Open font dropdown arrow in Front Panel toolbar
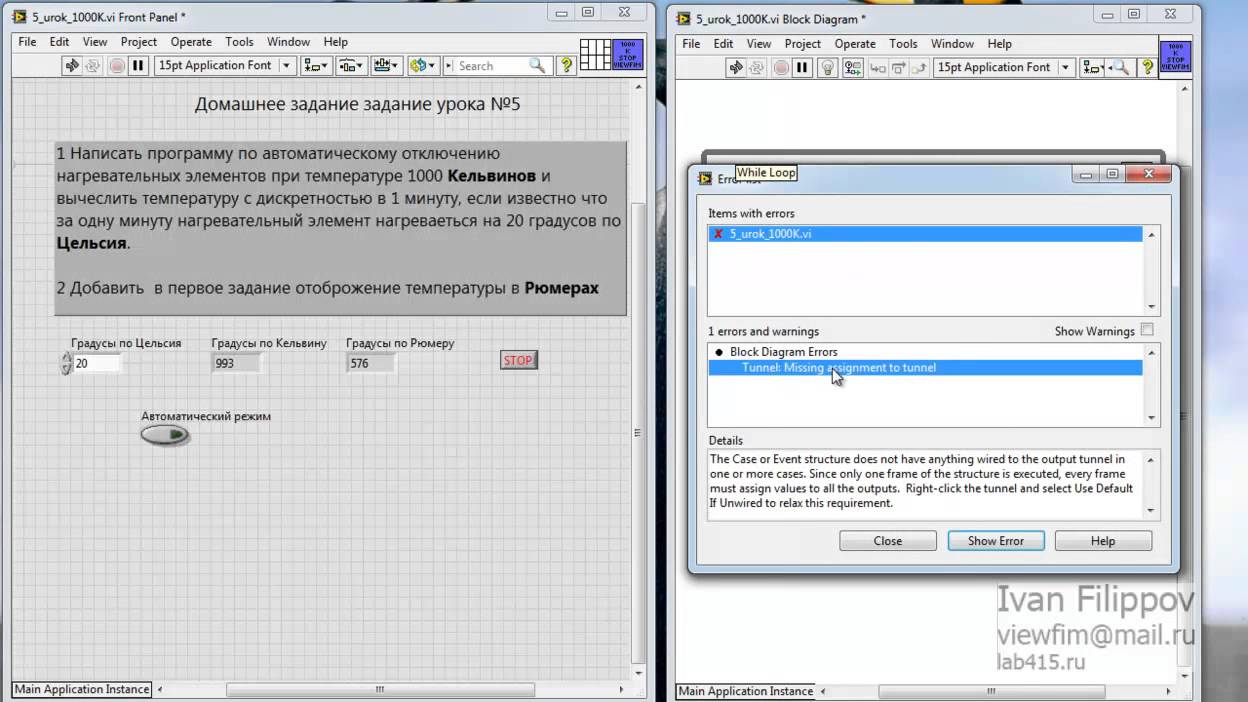Screen dimensions: 1248x702 click(286, 66)
